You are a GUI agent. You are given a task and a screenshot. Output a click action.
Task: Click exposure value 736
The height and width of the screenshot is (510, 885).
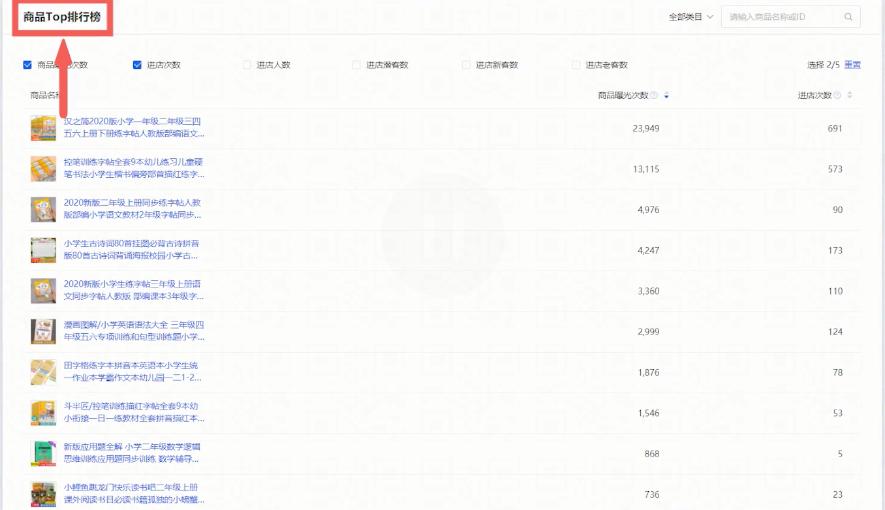click(x=652, y=494)
